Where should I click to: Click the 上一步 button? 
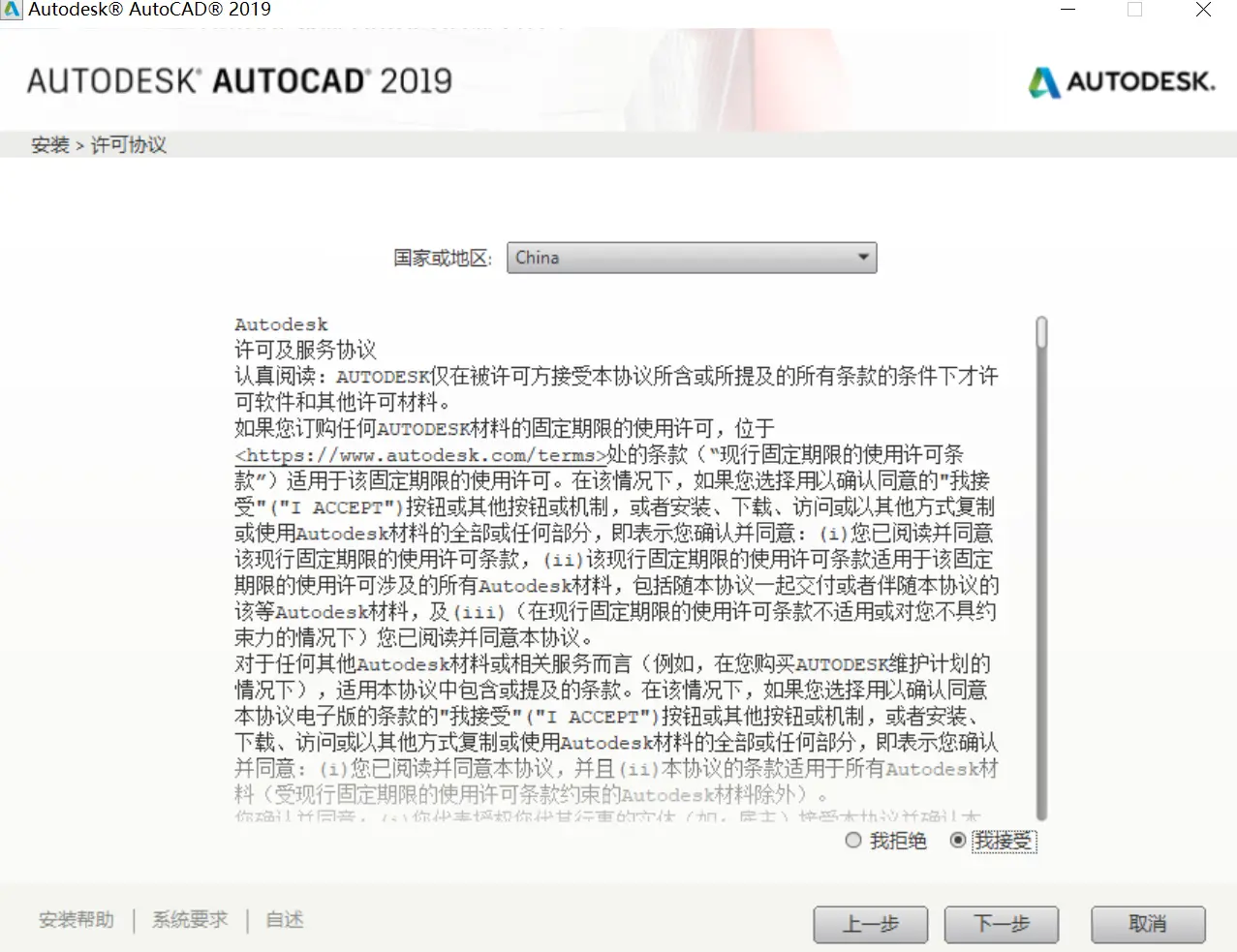(871, 924)
